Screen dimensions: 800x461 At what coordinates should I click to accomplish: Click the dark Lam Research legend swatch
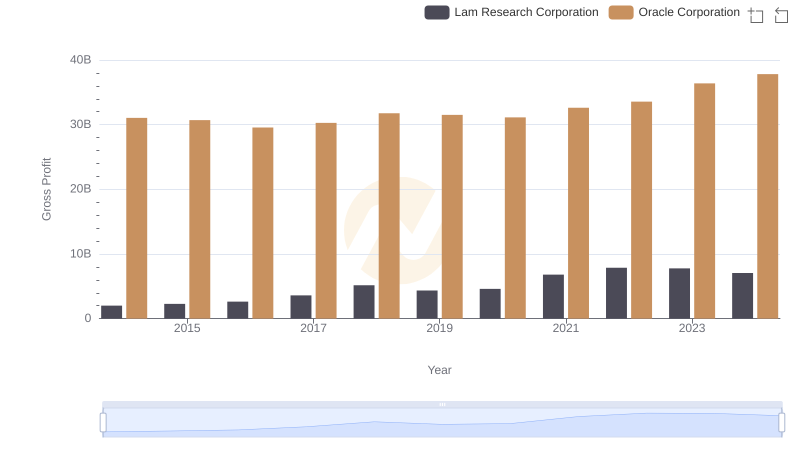[437, 12]
